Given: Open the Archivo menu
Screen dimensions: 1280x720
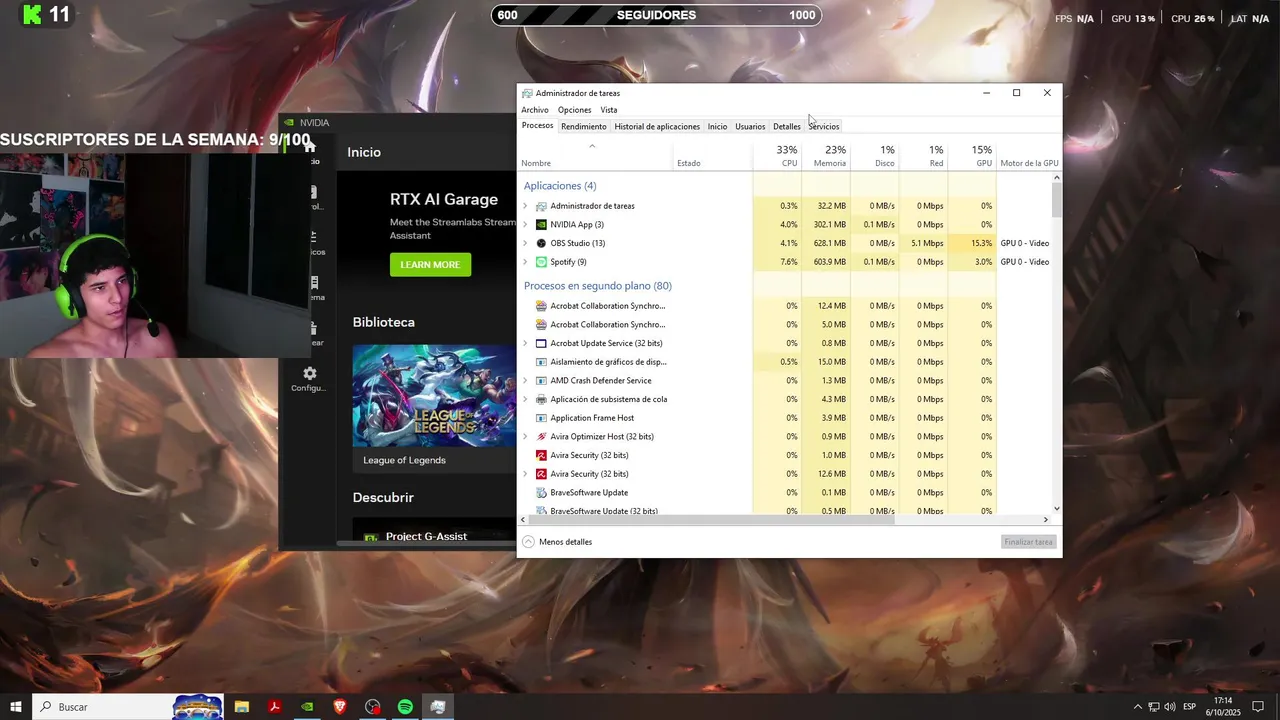Looking at the screenshot, I should tap(535, 110).
